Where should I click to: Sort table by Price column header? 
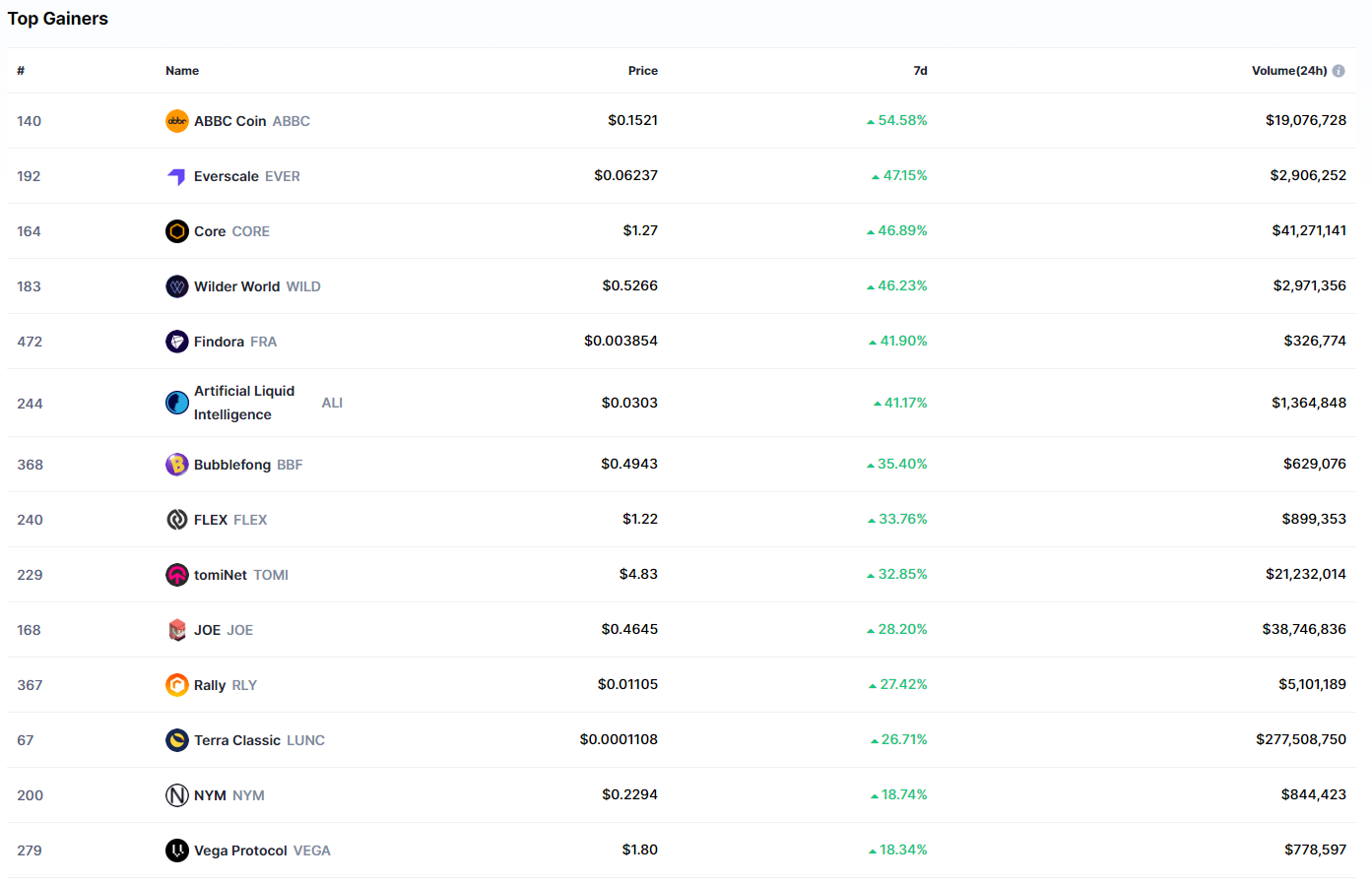tap(642, 71)
